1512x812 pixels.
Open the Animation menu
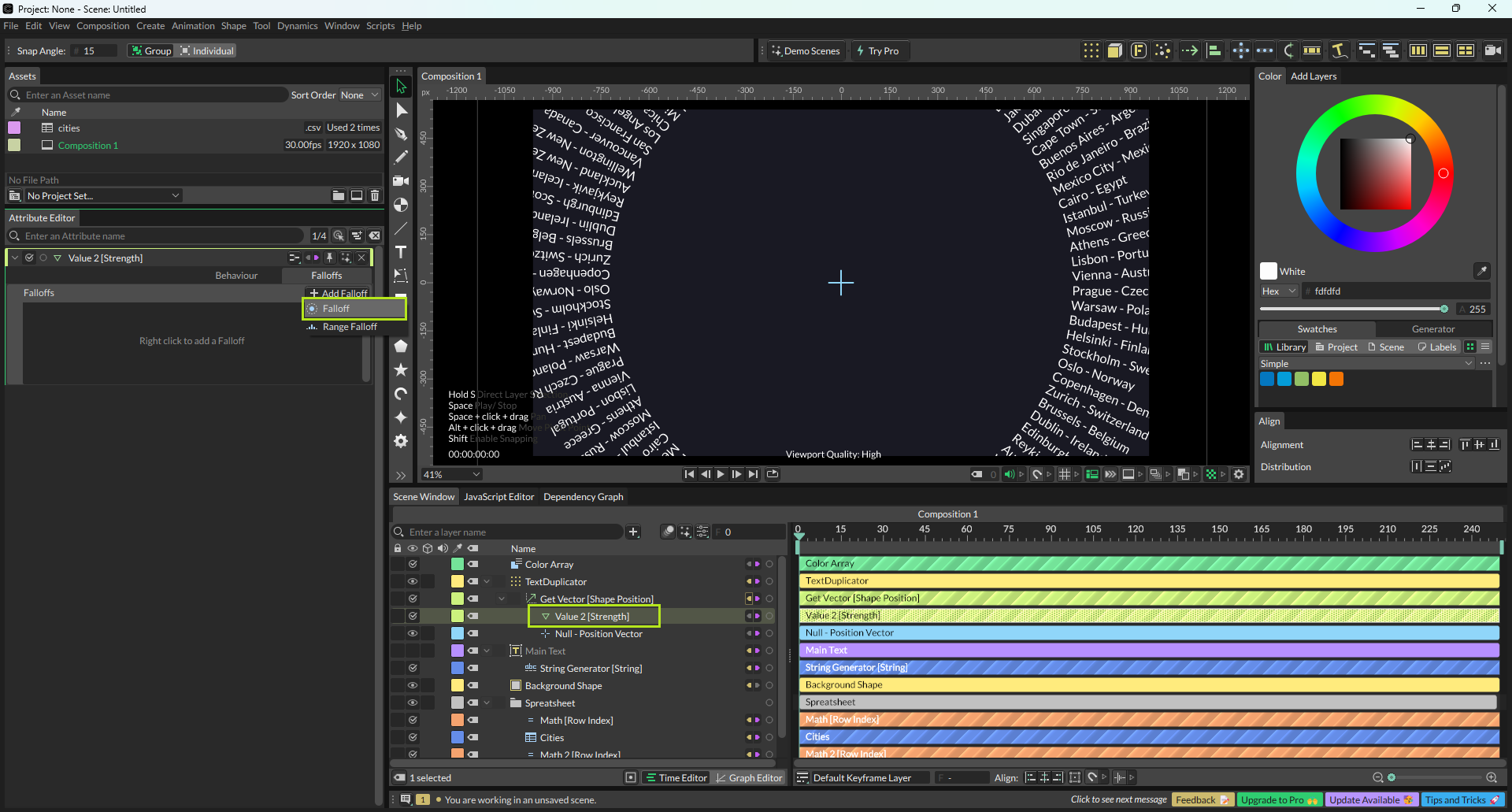click(193, 26)
